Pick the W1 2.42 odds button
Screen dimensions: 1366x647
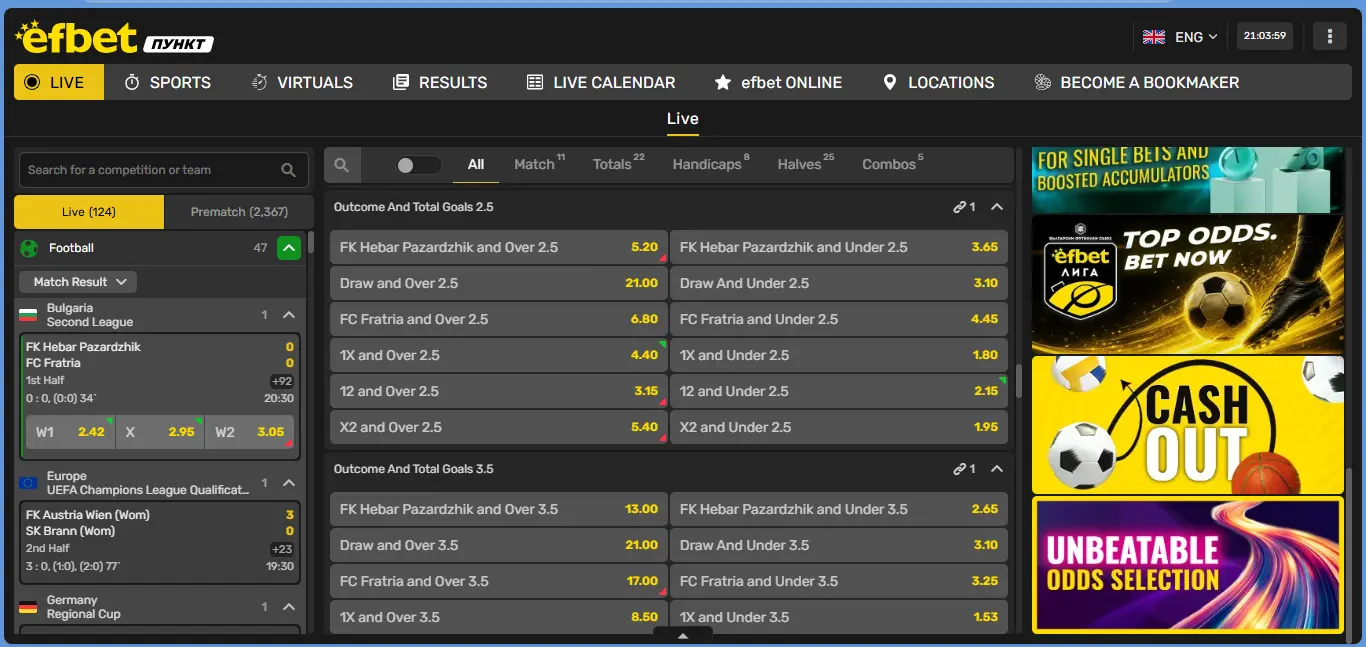click(70, 432)
